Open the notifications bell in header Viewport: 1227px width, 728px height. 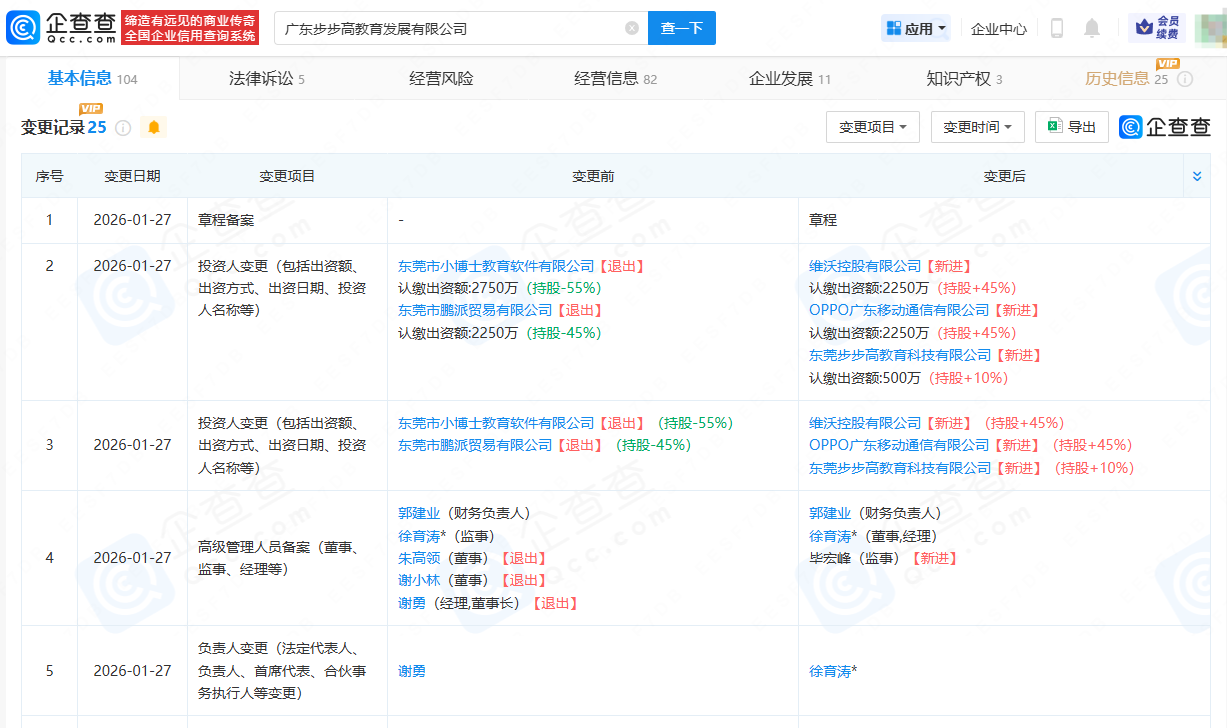pyautogui.click(x=1091, y=28)
